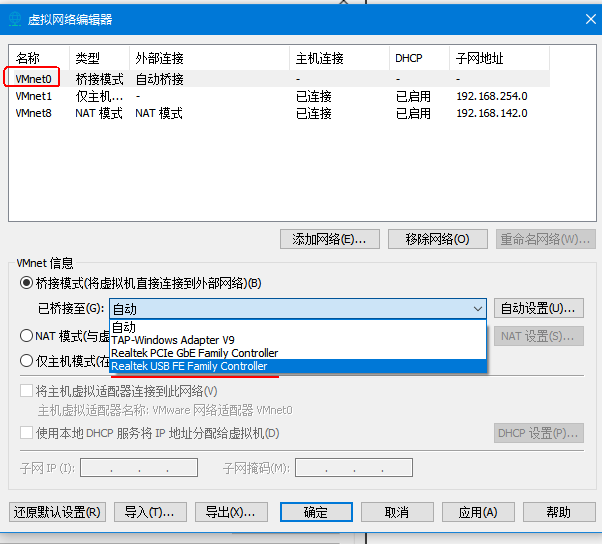Click the 重命名网络(W)... button
Screen dimensions: 602x544
pyautogui.click(x=546, y=239)
